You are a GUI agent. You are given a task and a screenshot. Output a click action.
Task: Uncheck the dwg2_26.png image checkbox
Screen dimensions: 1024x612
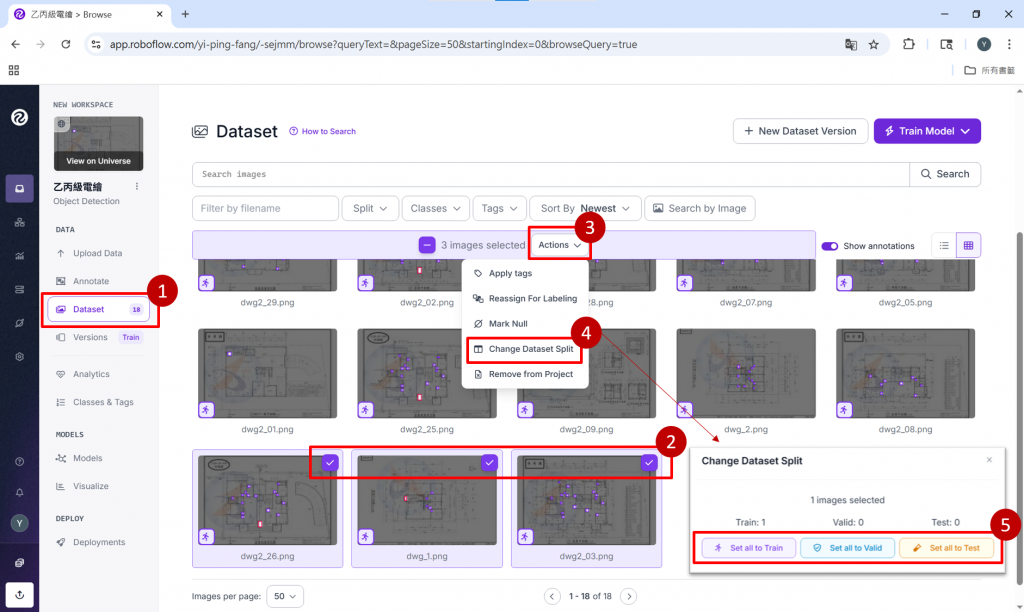pos(330,462)
